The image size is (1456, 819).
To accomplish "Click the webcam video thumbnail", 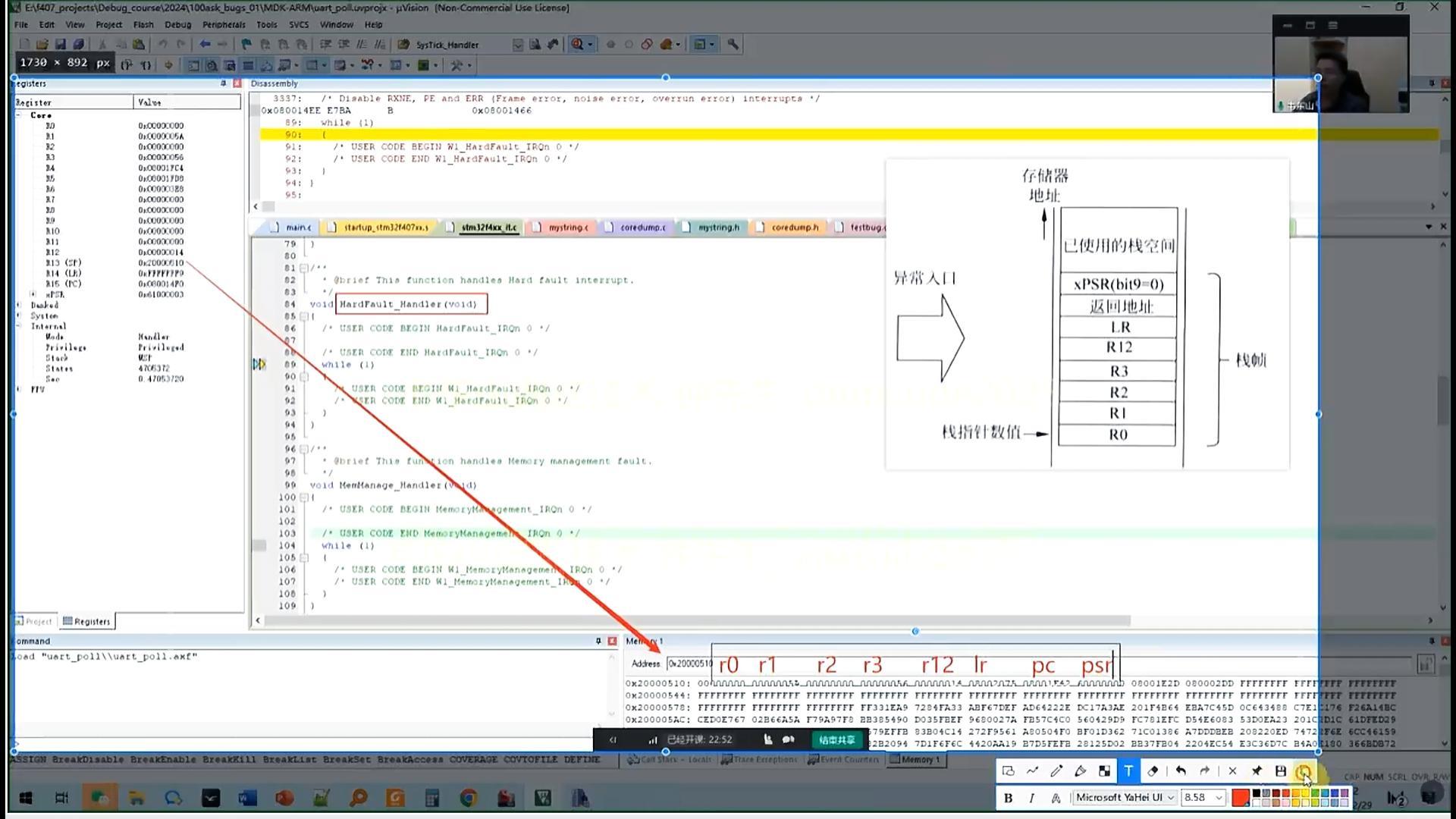I will [x=1341, y=64].
